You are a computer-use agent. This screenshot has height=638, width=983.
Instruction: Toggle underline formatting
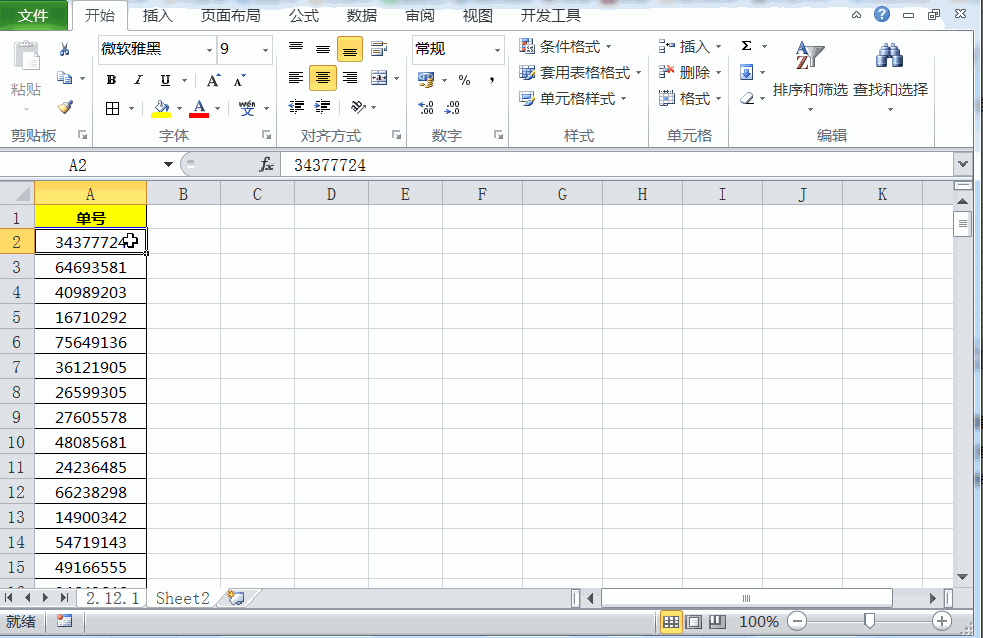coord(165,80)
